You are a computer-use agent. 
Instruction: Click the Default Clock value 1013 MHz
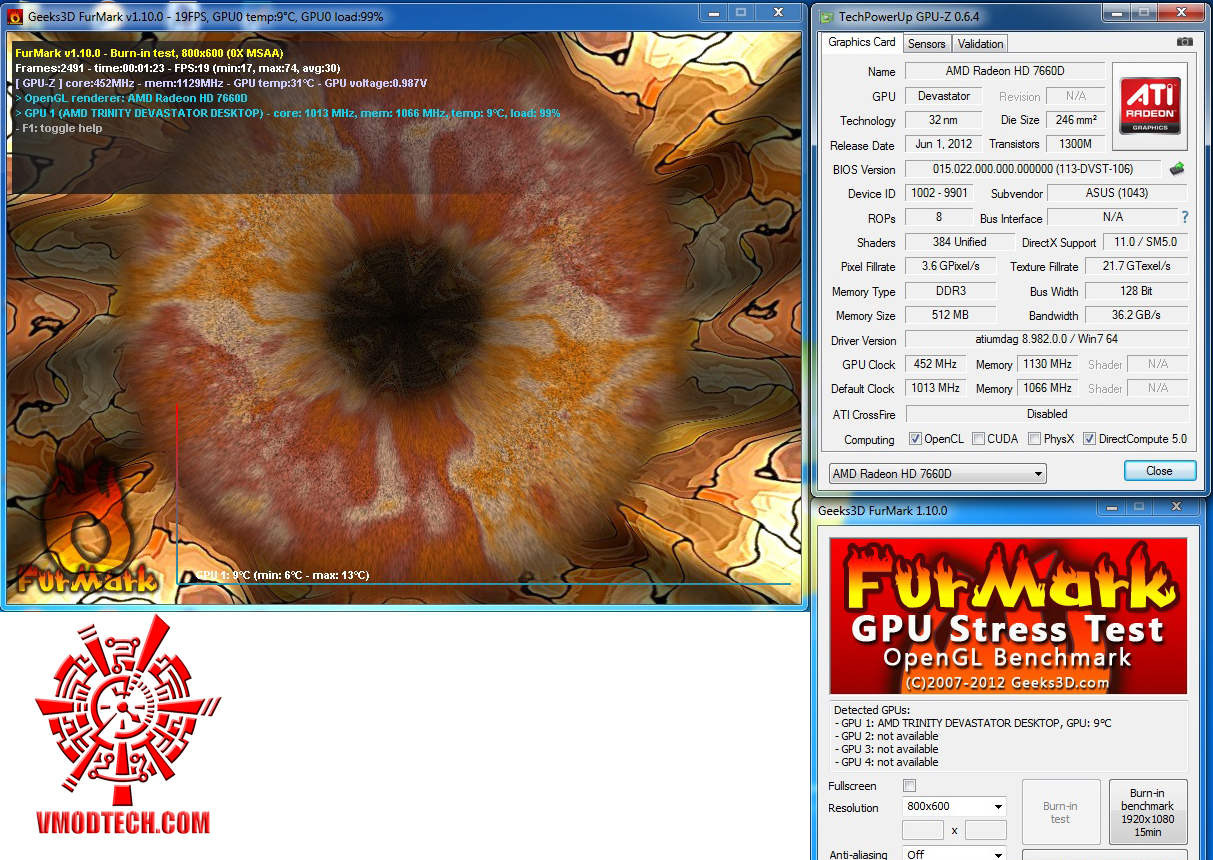coord(935,388)
